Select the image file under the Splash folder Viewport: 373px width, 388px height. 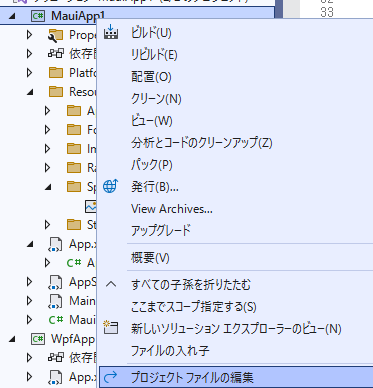click(91, 206)
